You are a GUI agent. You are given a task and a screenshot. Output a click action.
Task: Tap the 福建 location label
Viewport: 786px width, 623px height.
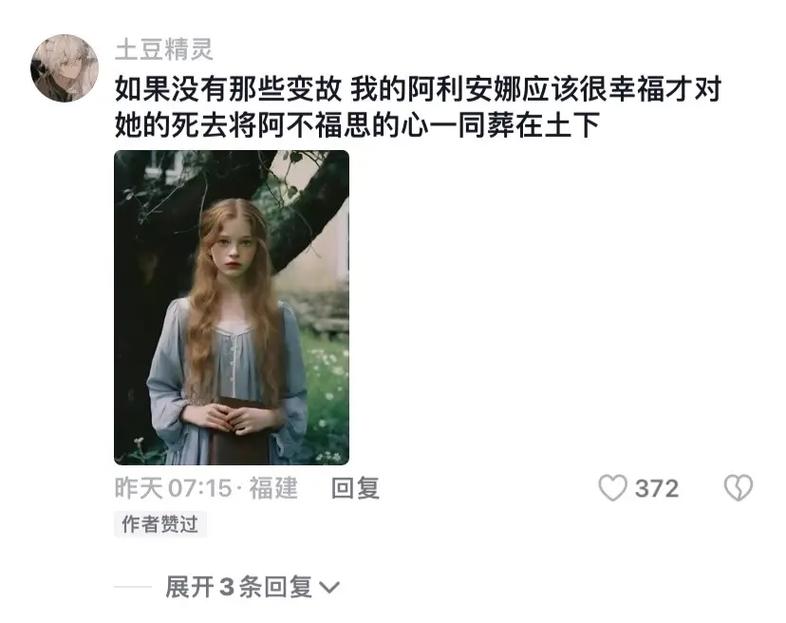click(x=274, y=488)
